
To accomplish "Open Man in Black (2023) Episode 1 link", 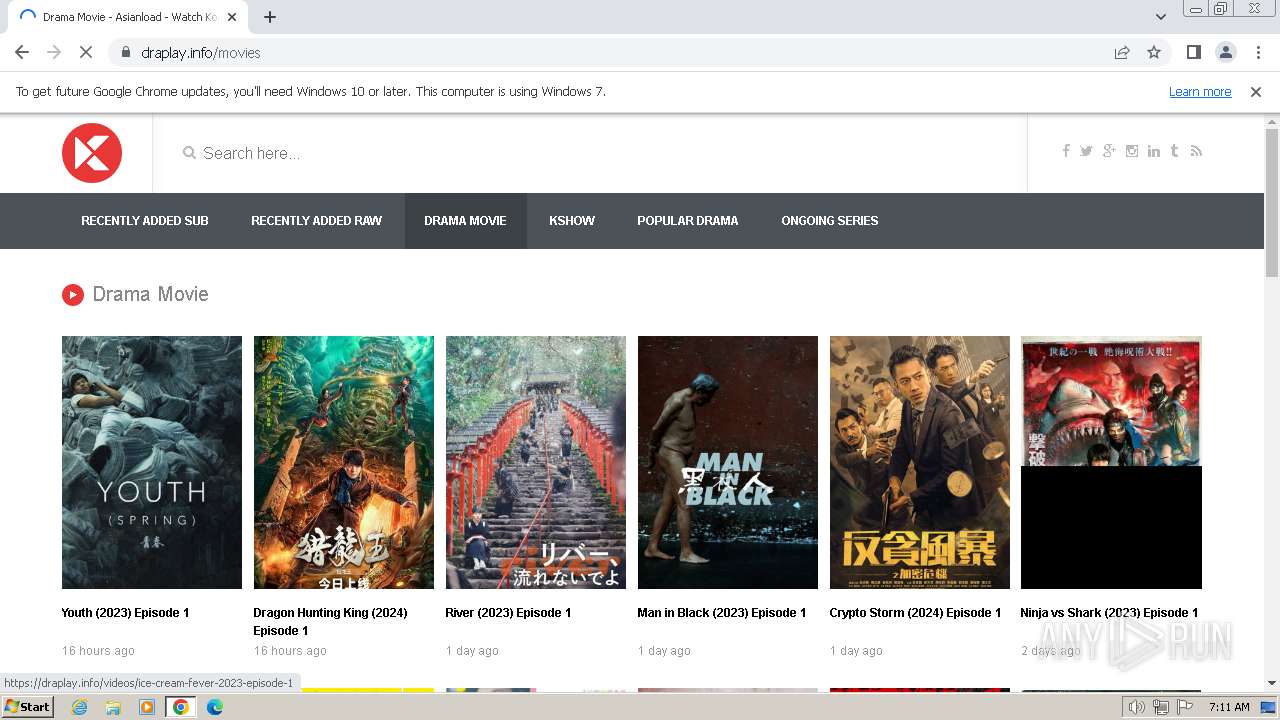I will 721,613.
